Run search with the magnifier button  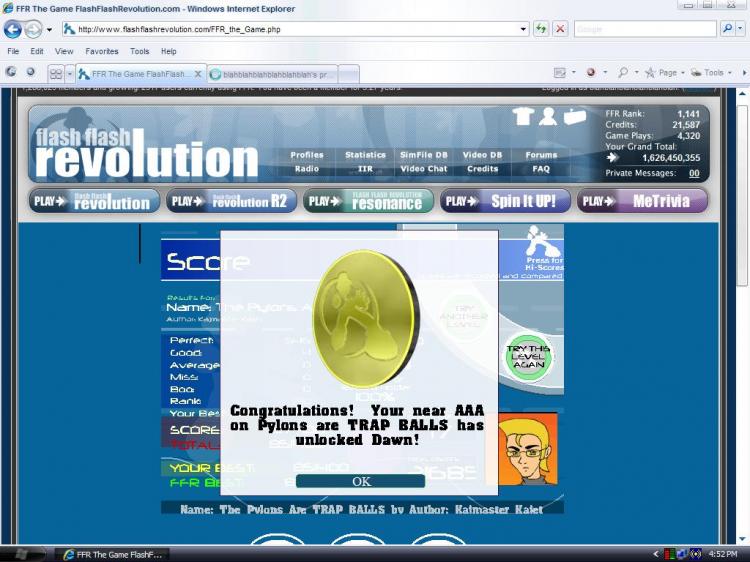coord(727,29)
